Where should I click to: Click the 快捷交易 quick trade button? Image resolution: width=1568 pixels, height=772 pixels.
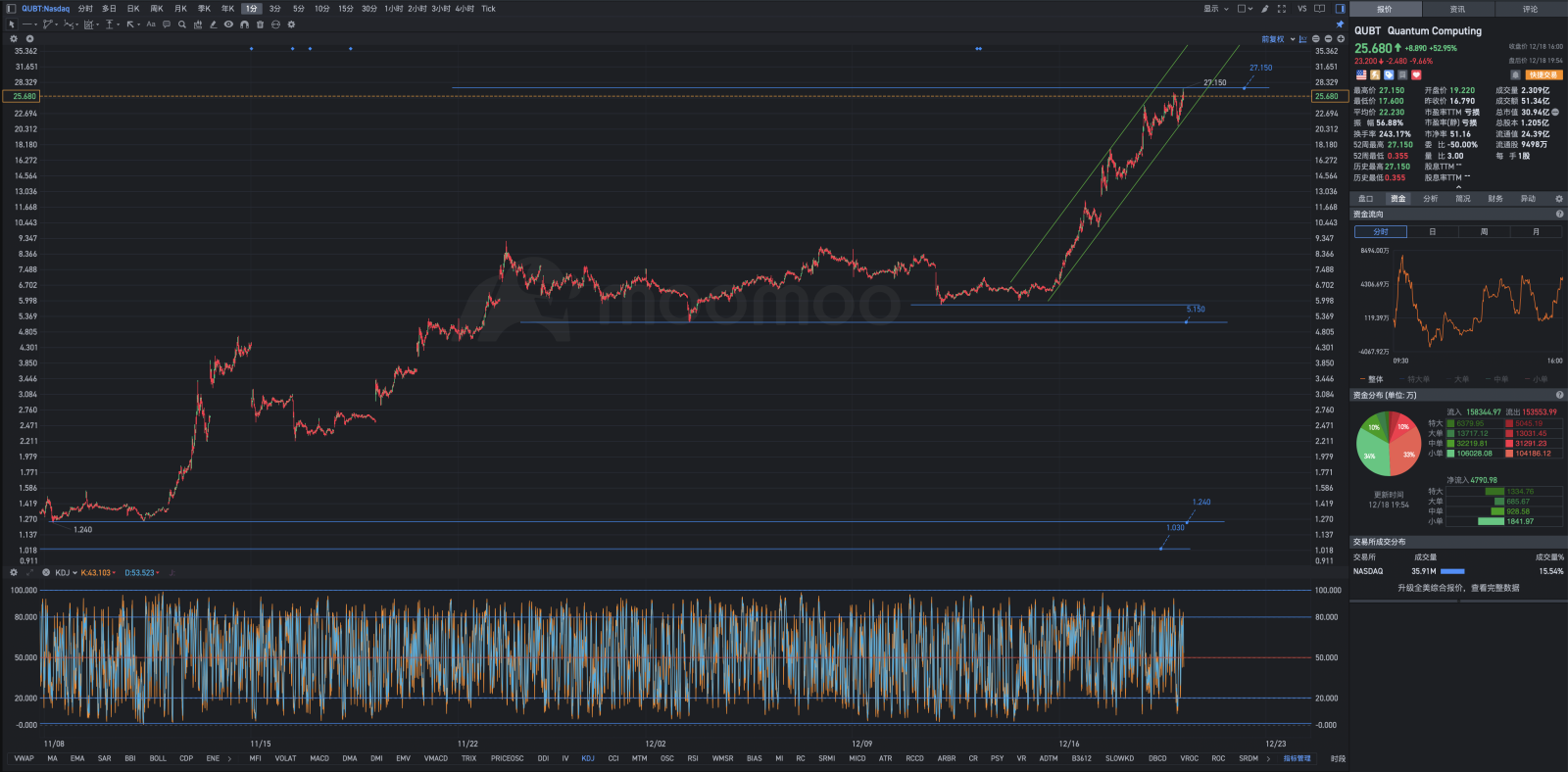pos(1543,74)
